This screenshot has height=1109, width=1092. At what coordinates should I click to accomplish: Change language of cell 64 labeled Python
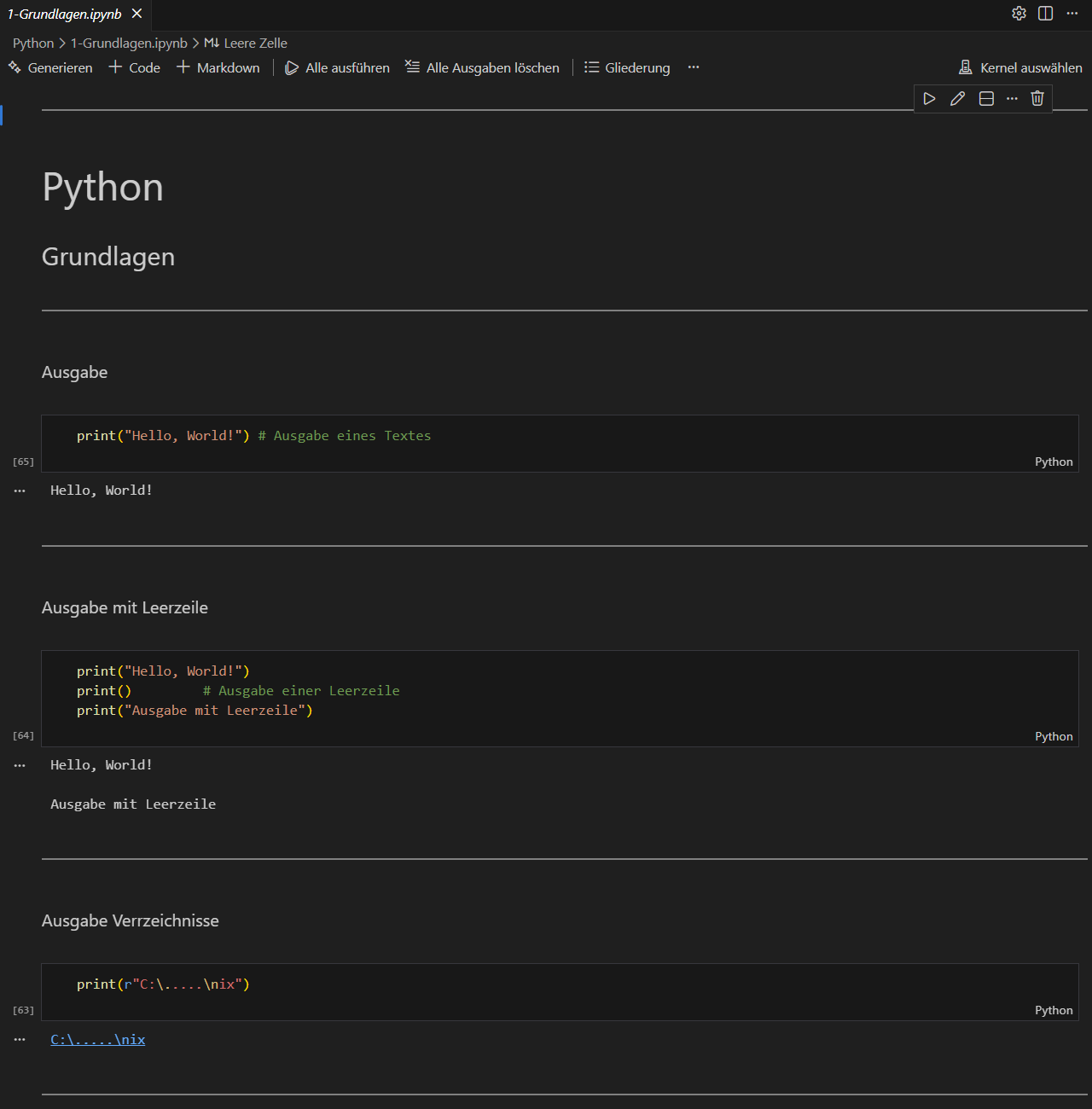1054,736
